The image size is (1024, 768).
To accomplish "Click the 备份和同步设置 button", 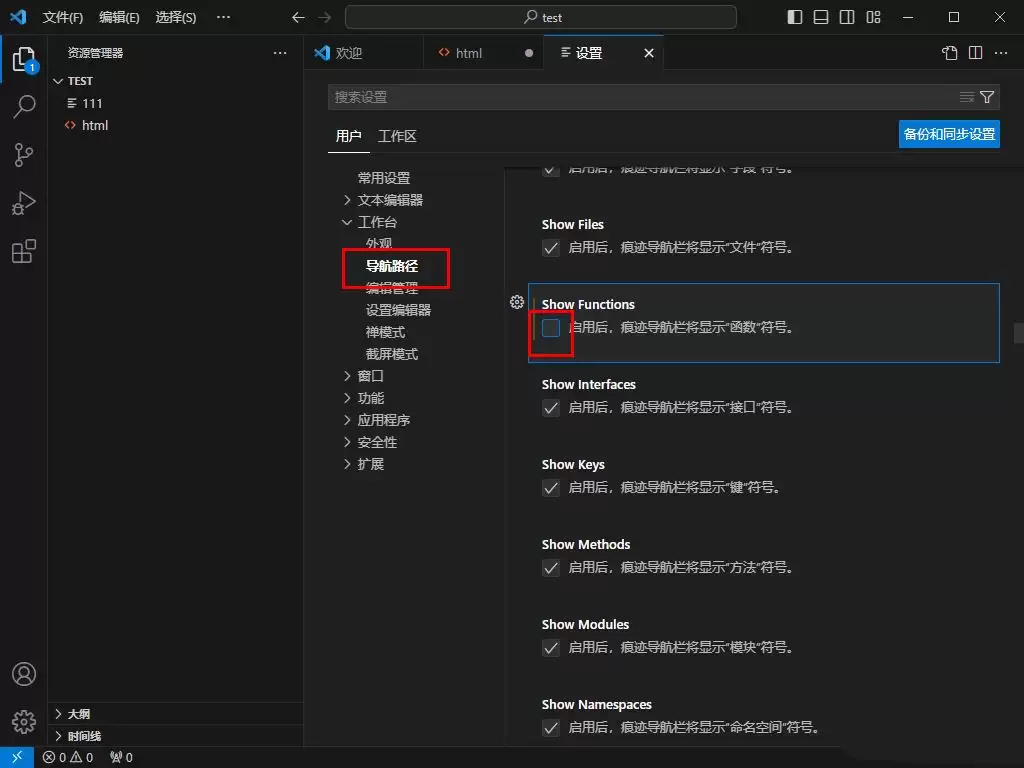I will coord(948,133).
